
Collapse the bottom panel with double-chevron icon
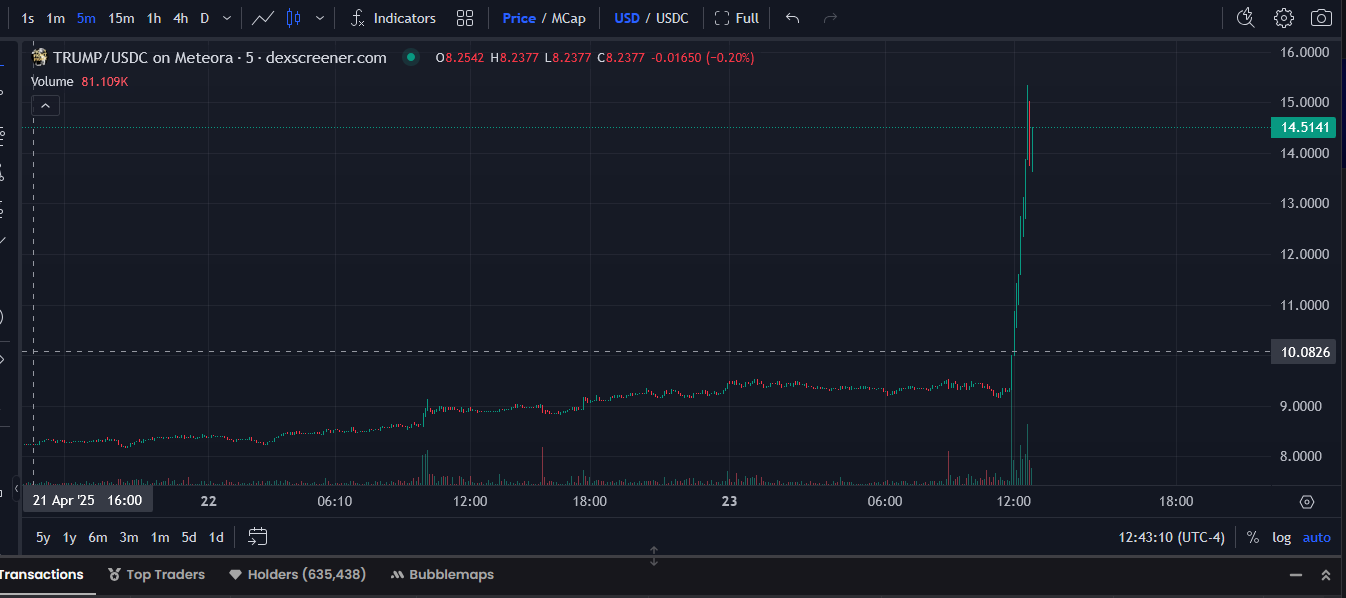click(1326, 575)
